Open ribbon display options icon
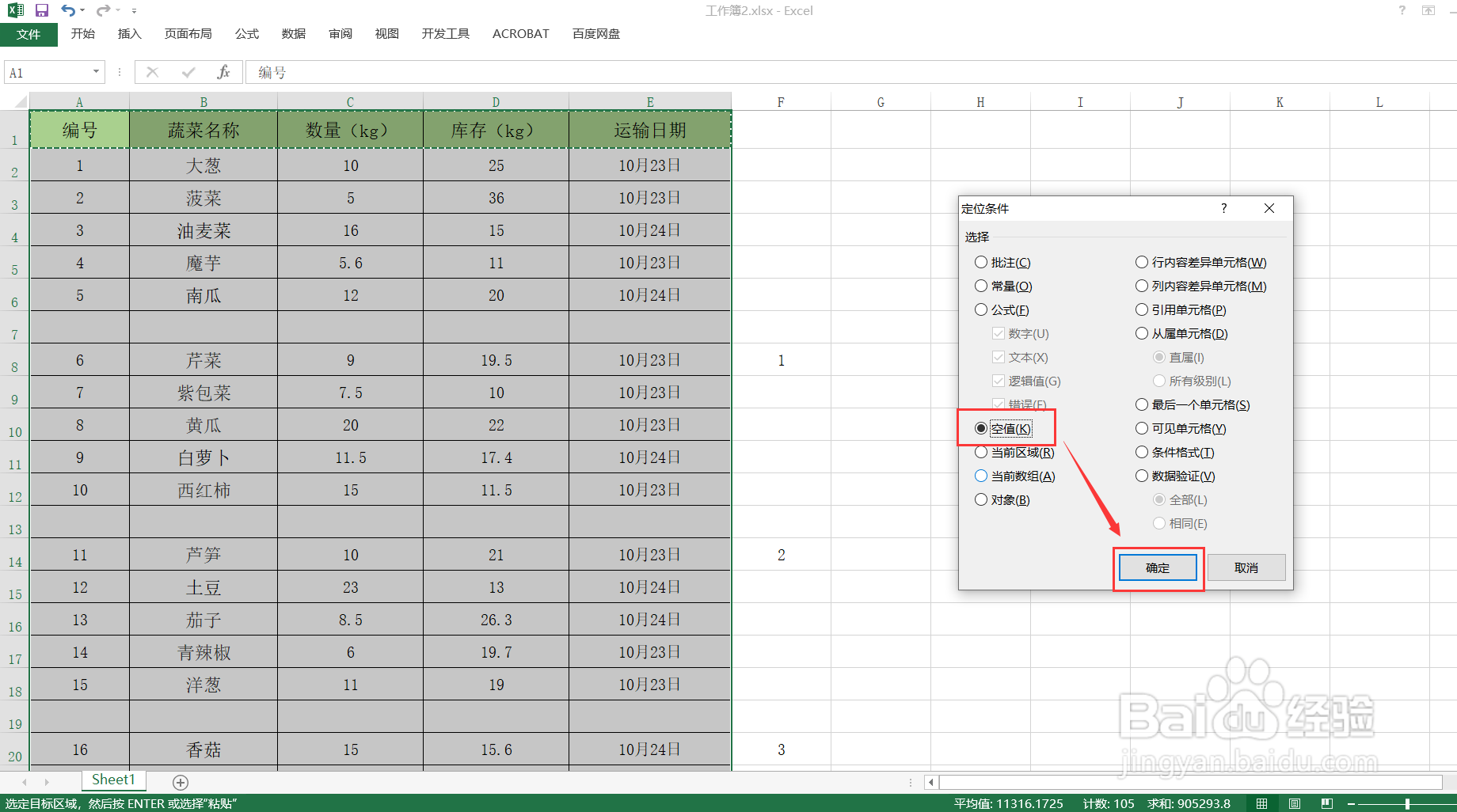This screenshot has height=812, width=1457. tap(1428, 10)
